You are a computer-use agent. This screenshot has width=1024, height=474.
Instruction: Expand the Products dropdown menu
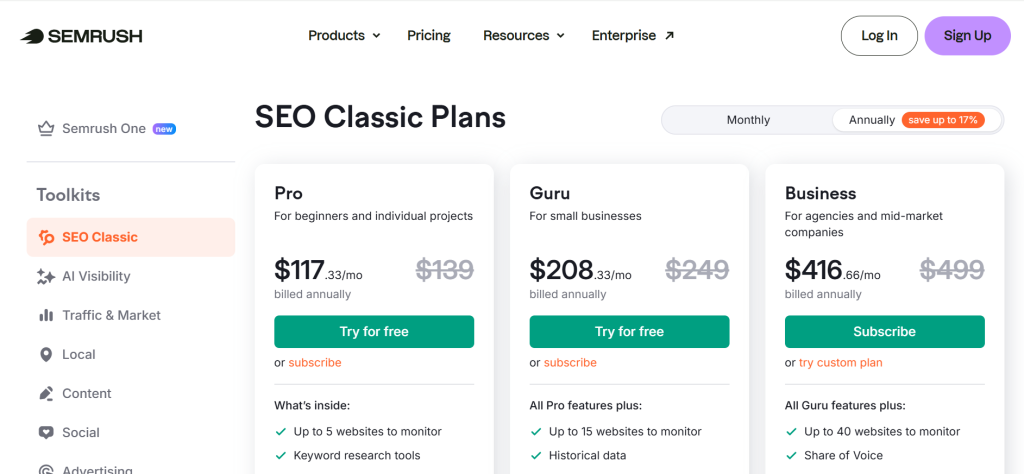coord(344,36)
